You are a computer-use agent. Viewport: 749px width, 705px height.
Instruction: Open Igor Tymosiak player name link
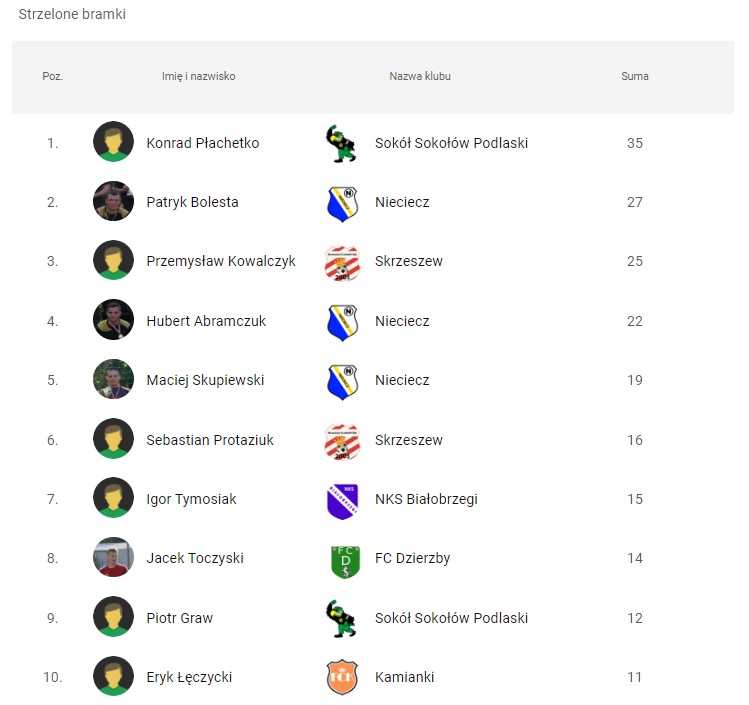(x=191, y=499)
